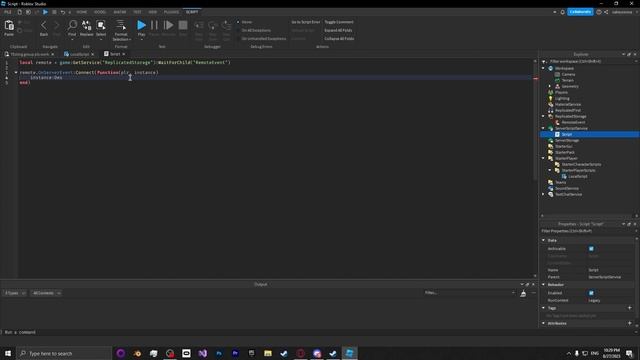This screenshot has height=360, width=640.
Task: Toggle the Enabled checkbox
Action: [x=591, y=293]
